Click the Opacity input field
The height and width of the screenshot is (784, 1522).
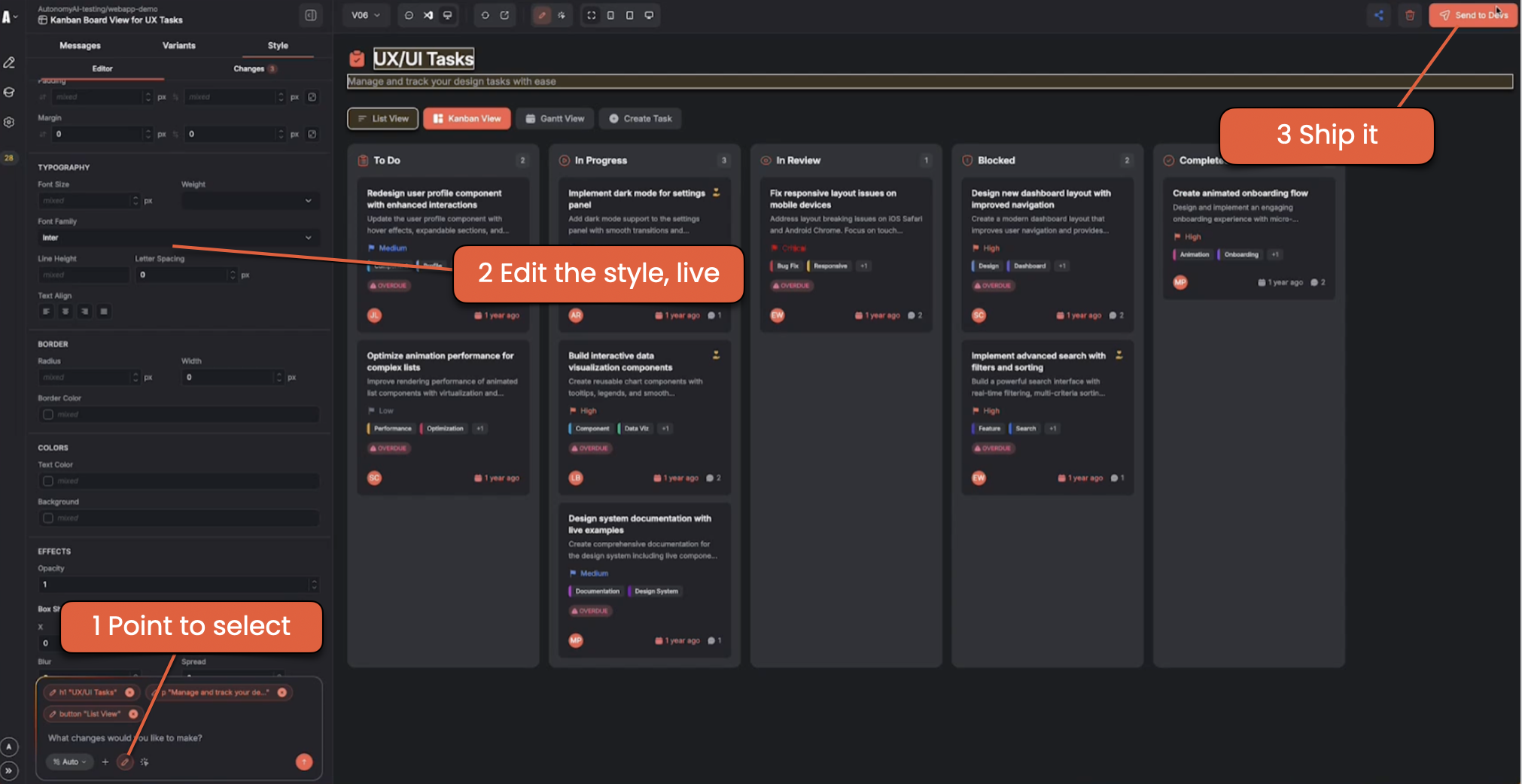(178, 585)
